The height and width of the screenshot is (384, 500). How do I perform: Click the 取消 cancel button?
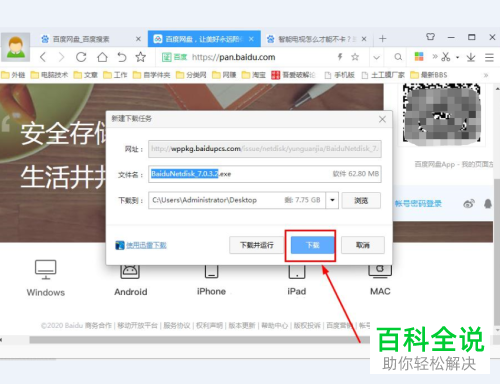[x=363, y=245]
